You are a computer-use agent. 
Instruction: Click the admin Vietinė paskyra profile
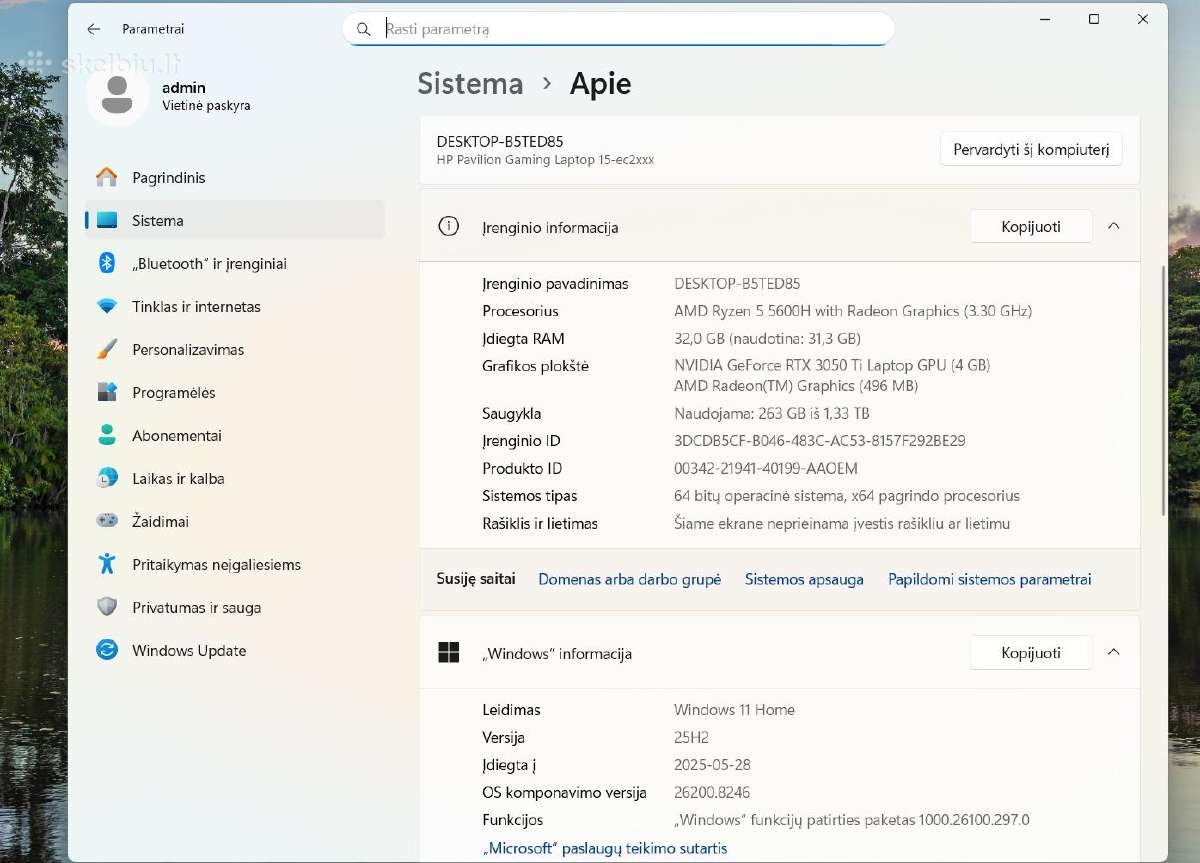[170, 96]
